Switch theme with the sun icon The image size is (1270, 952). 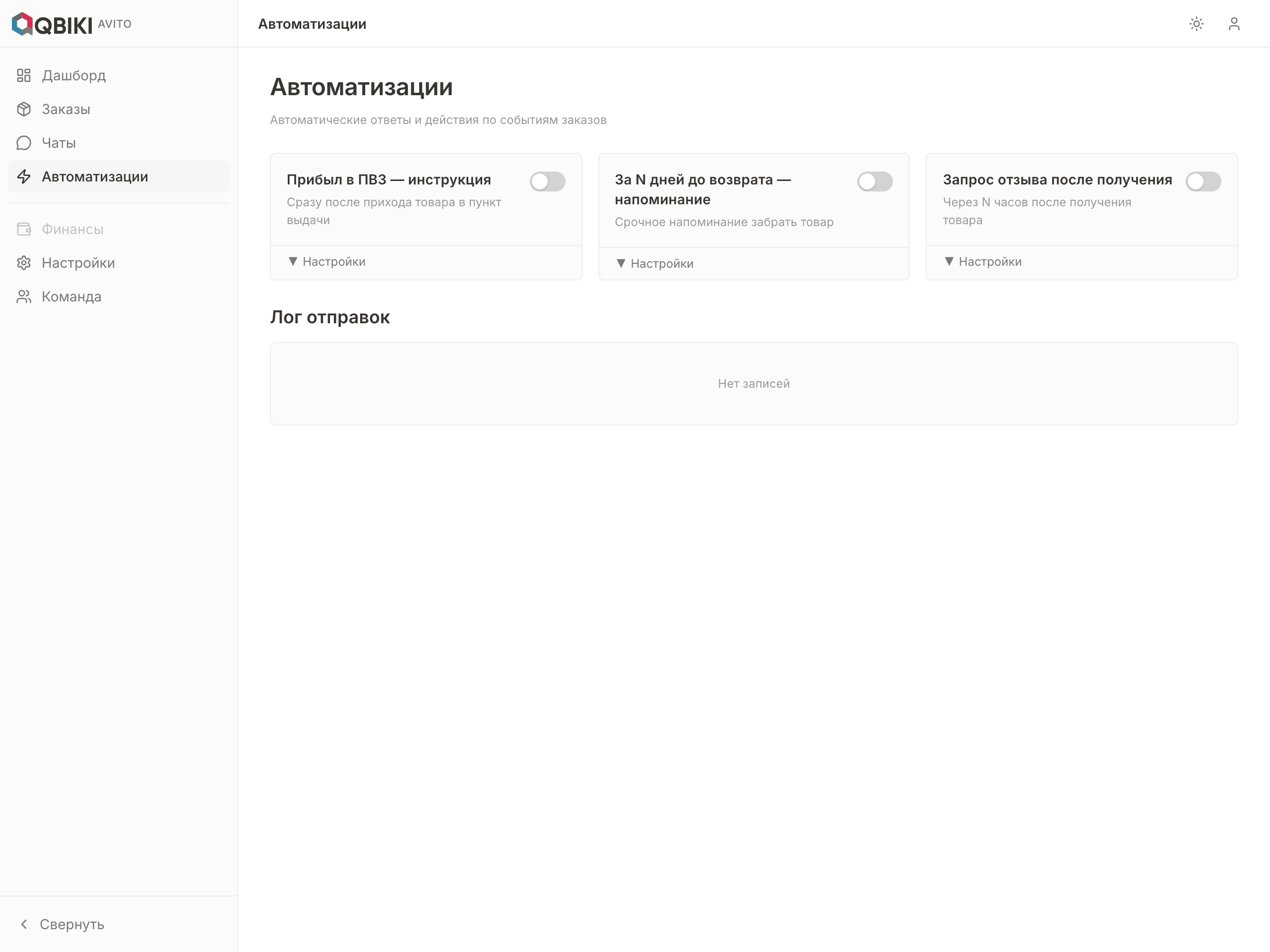coord(1197,24)
